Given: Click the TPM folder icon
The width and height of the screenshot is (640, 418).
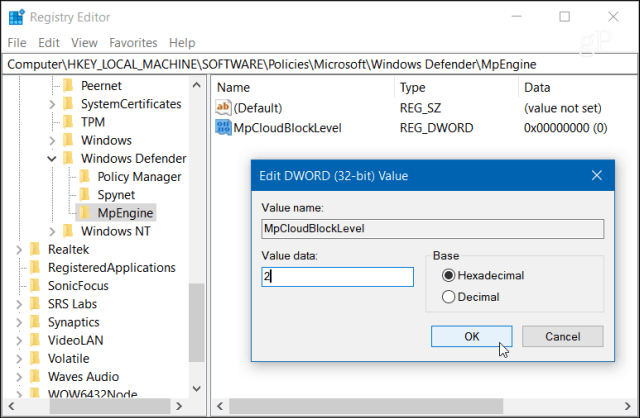Looking at the screenshot, I should coord(68,122).
